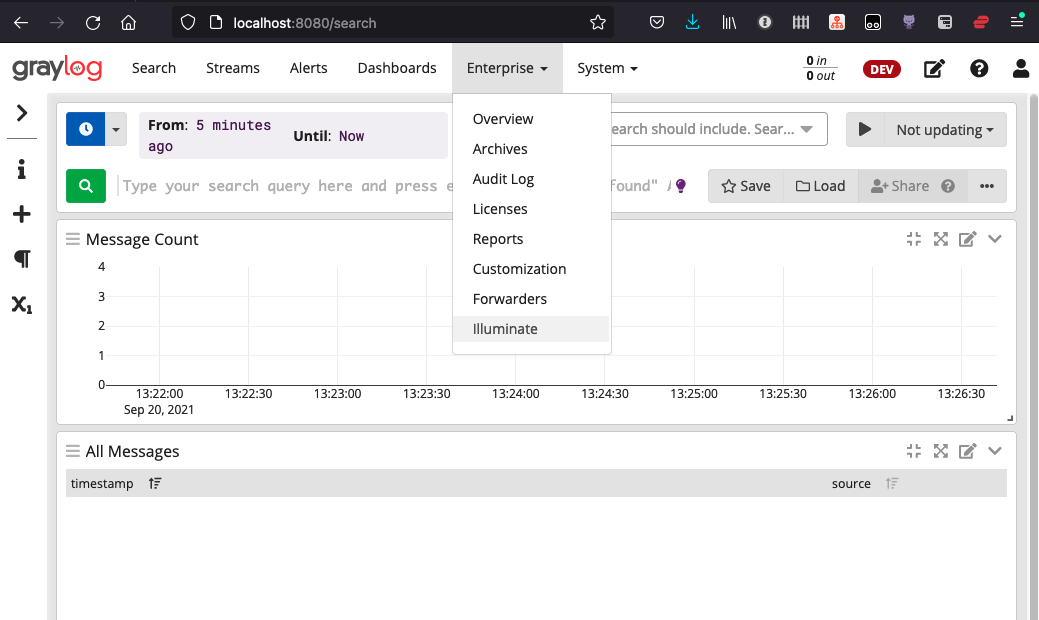Save the current search
Viewport: 1039px width, 620px height.
pyautogui.click(x=746, y=186)
